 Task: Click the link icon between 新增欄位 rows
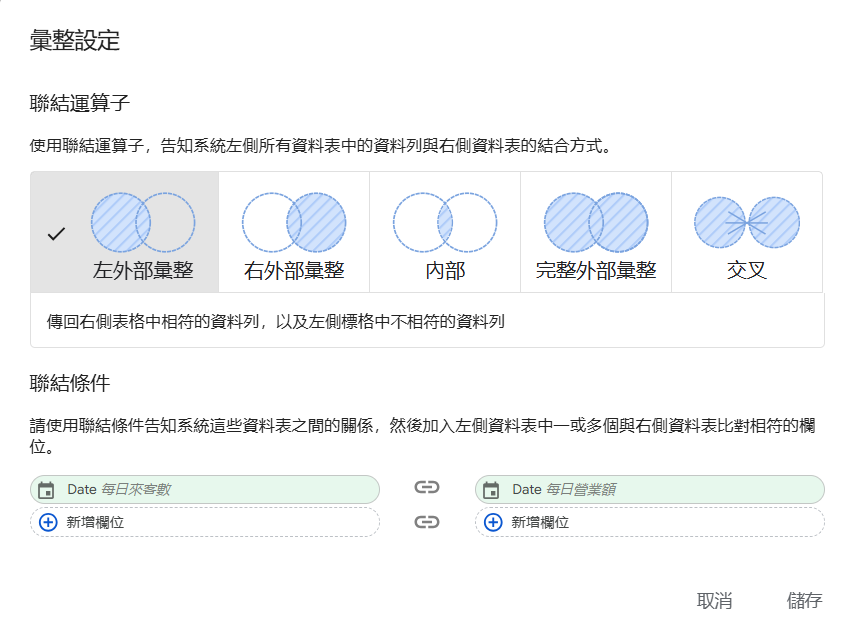[x=427, y=522]
